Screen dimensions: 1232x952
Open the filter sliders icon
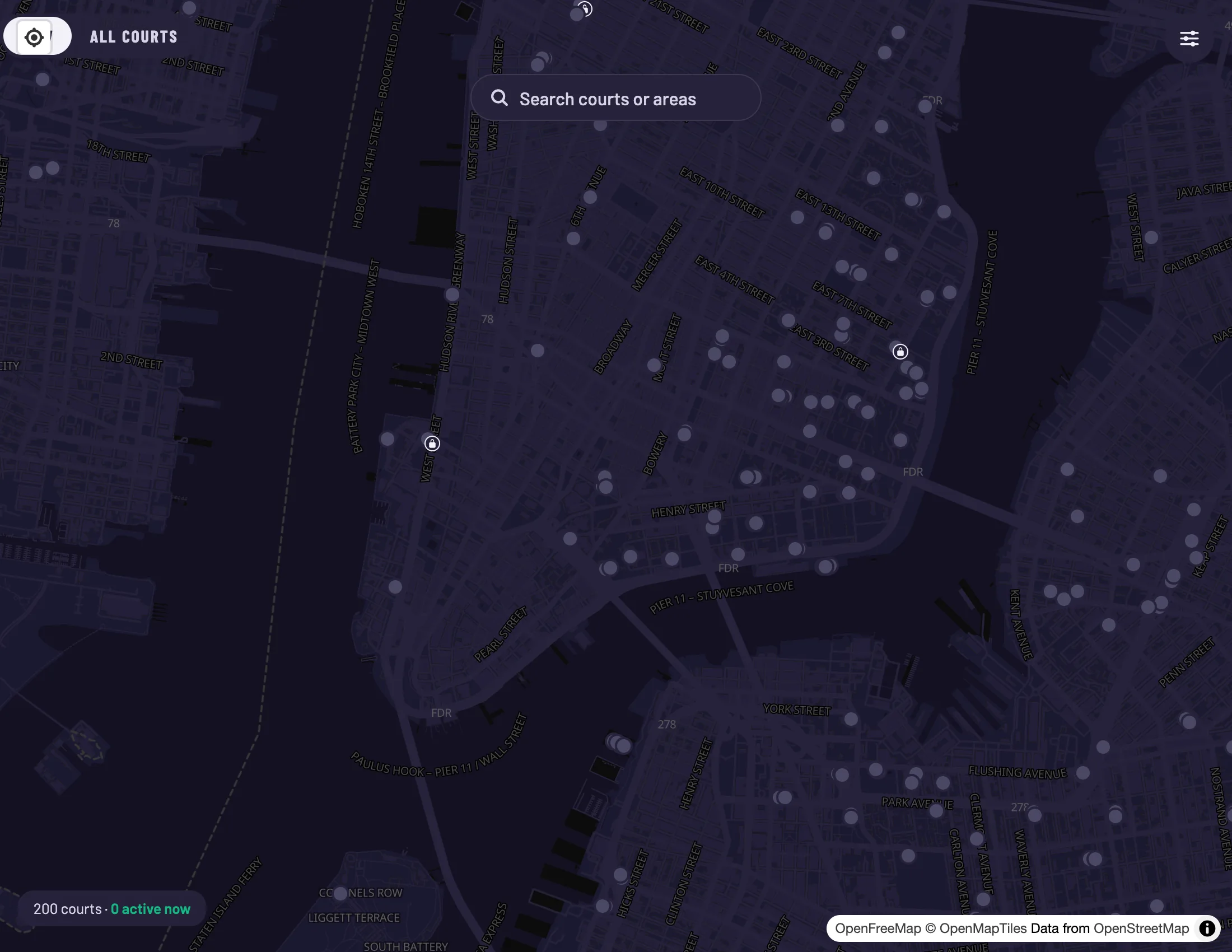pos(1189,38)
